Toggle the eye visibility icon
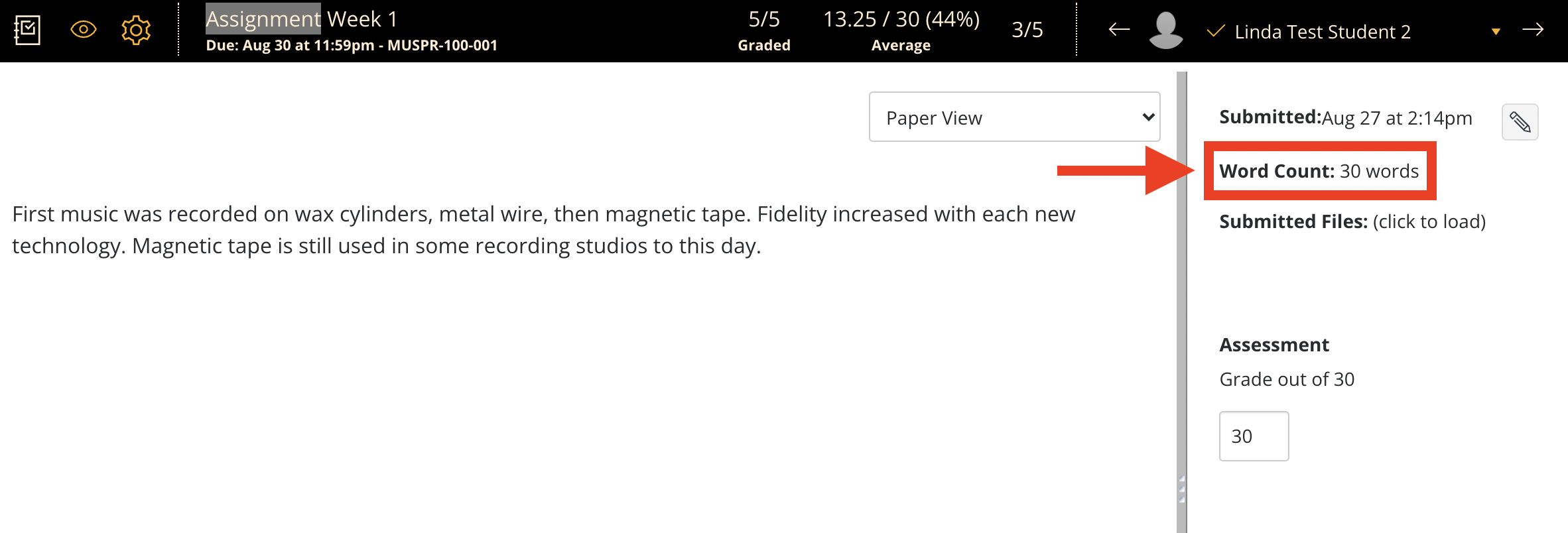The width and height of the screenshot is (1568, 533). 84,30
